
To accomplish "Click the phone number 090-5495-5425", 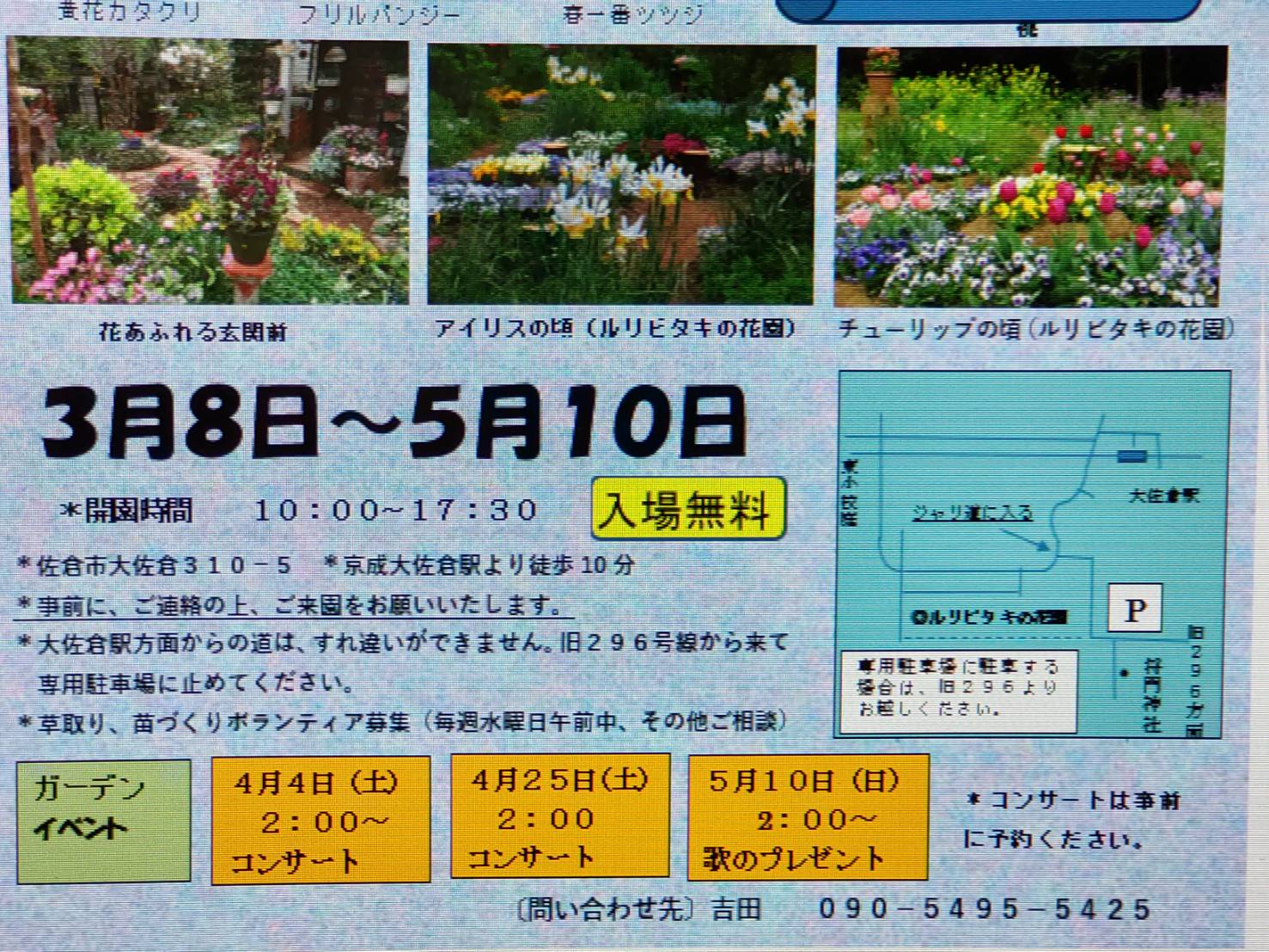I will (984, 909).
